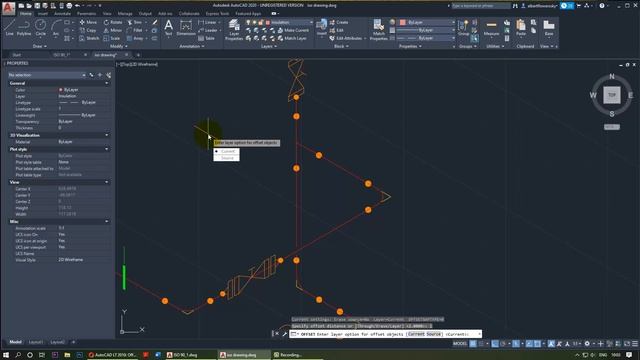Insert a Table annotation
This screenshot has height=360, width=640.
coord(207,38)
